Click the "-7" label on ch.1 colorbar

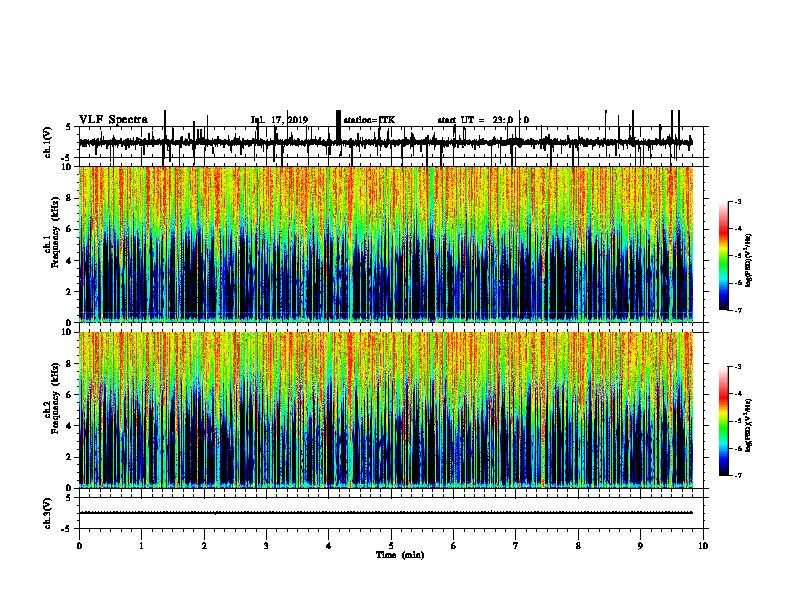pos(737,310)
